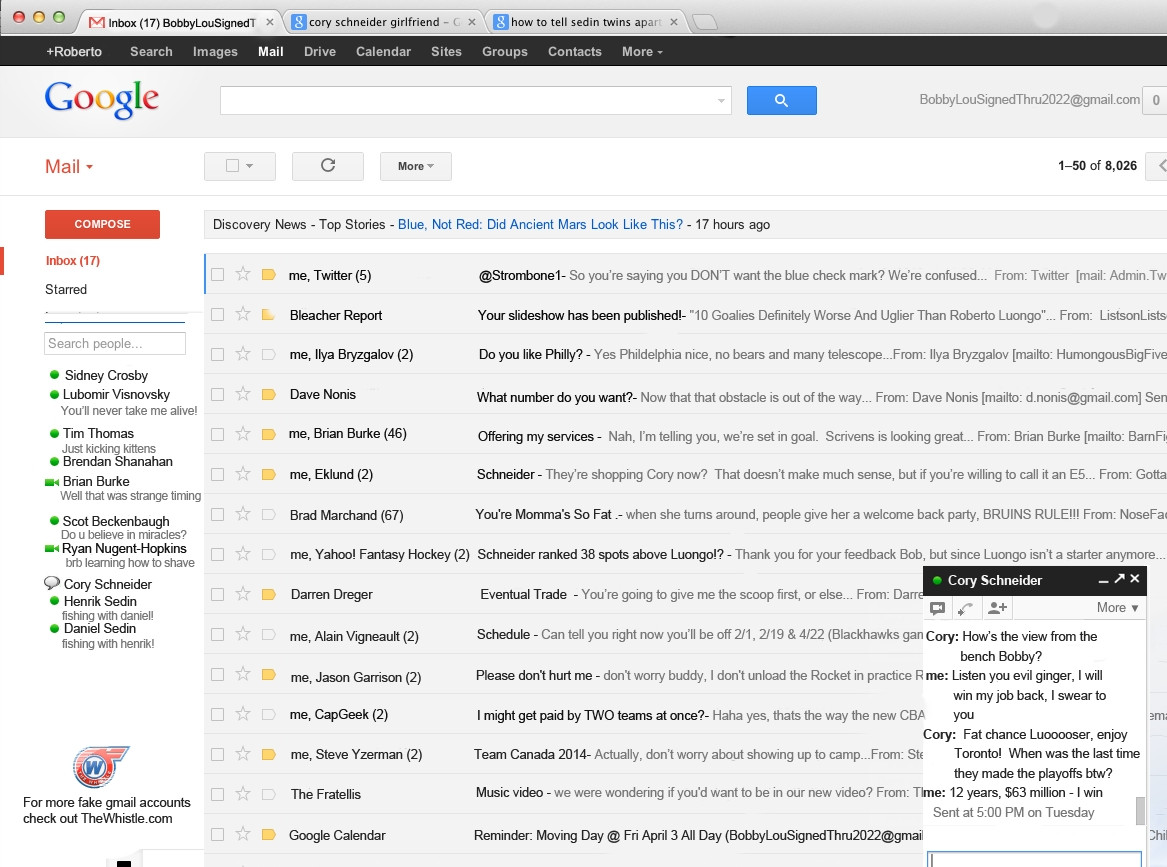Image resolution: width=1167 pixels, height=867 pixels.
Task: Check the box for me, Alain Vigneault email
Action: coord(217,635)
